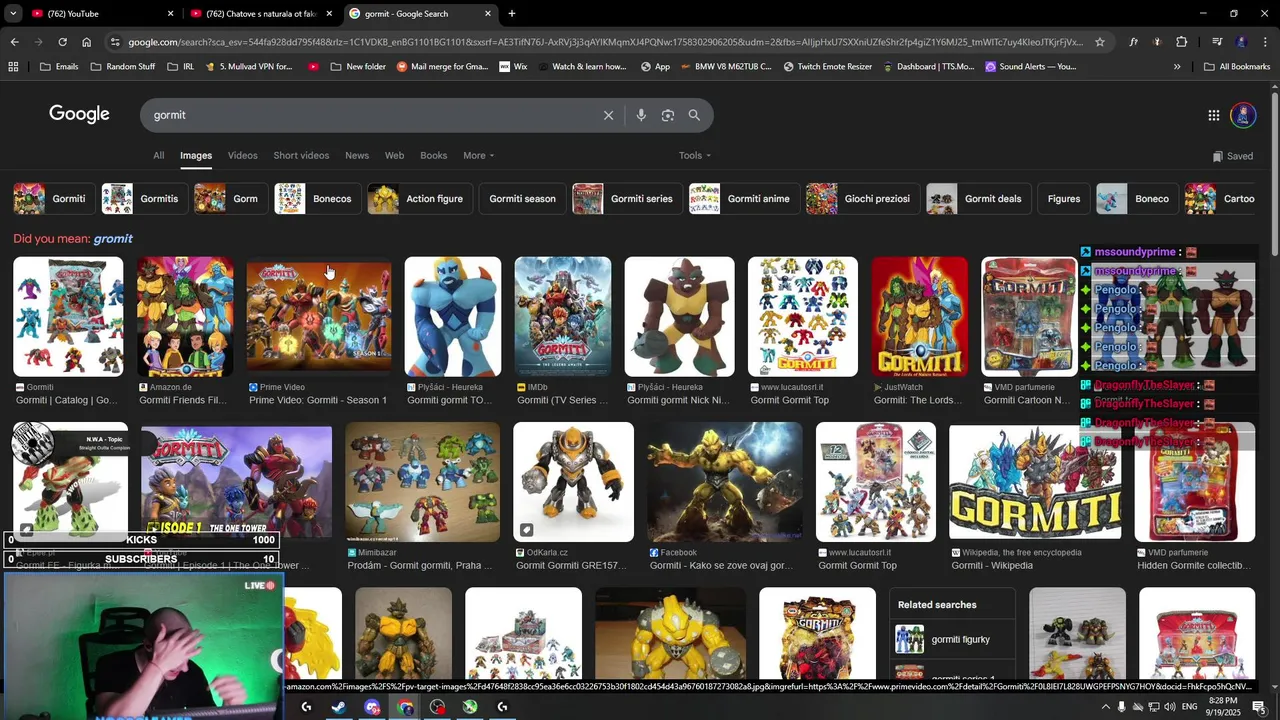This screenshot has height=720, width=1280.
Task: Select the Web results tab
Action: (394, 156)
